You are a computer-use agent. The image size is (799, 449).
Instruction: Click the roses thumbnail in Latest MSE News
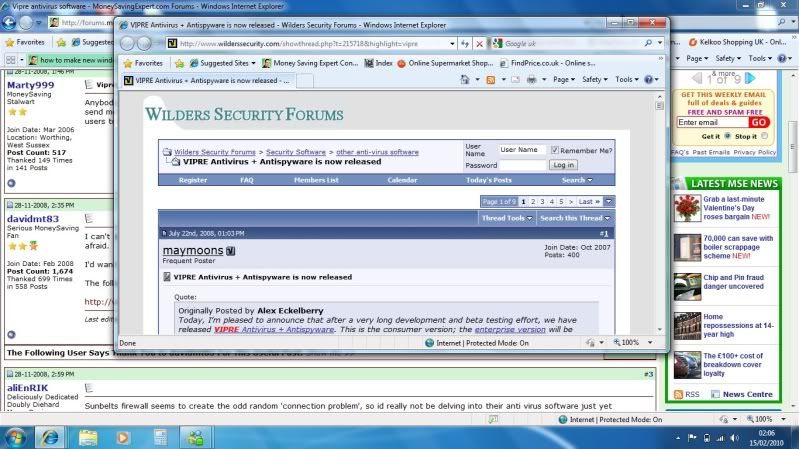point(687,208)
